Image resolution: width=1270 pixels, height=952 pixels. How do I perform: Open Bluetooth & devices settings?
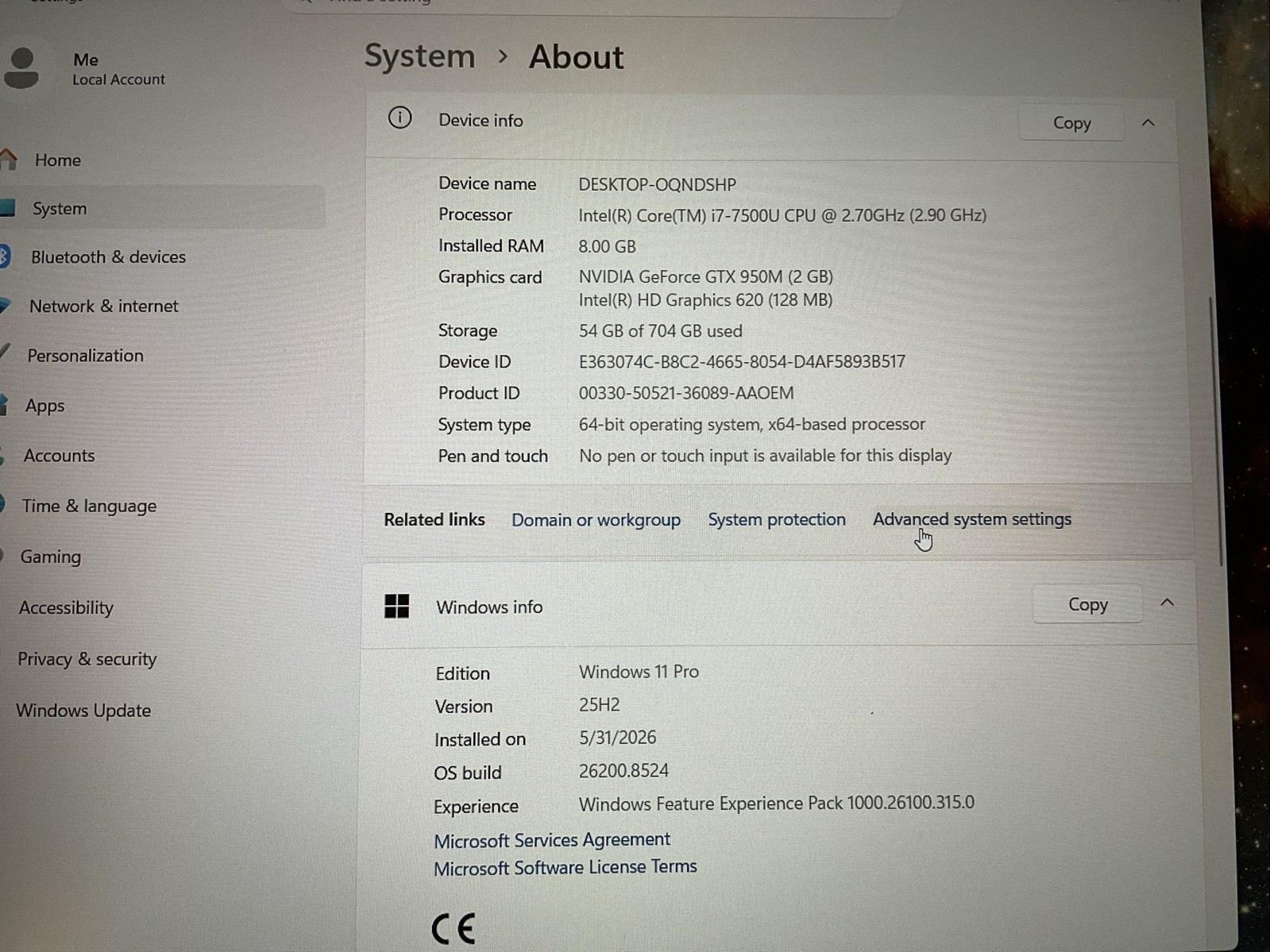tap(108, 256)
